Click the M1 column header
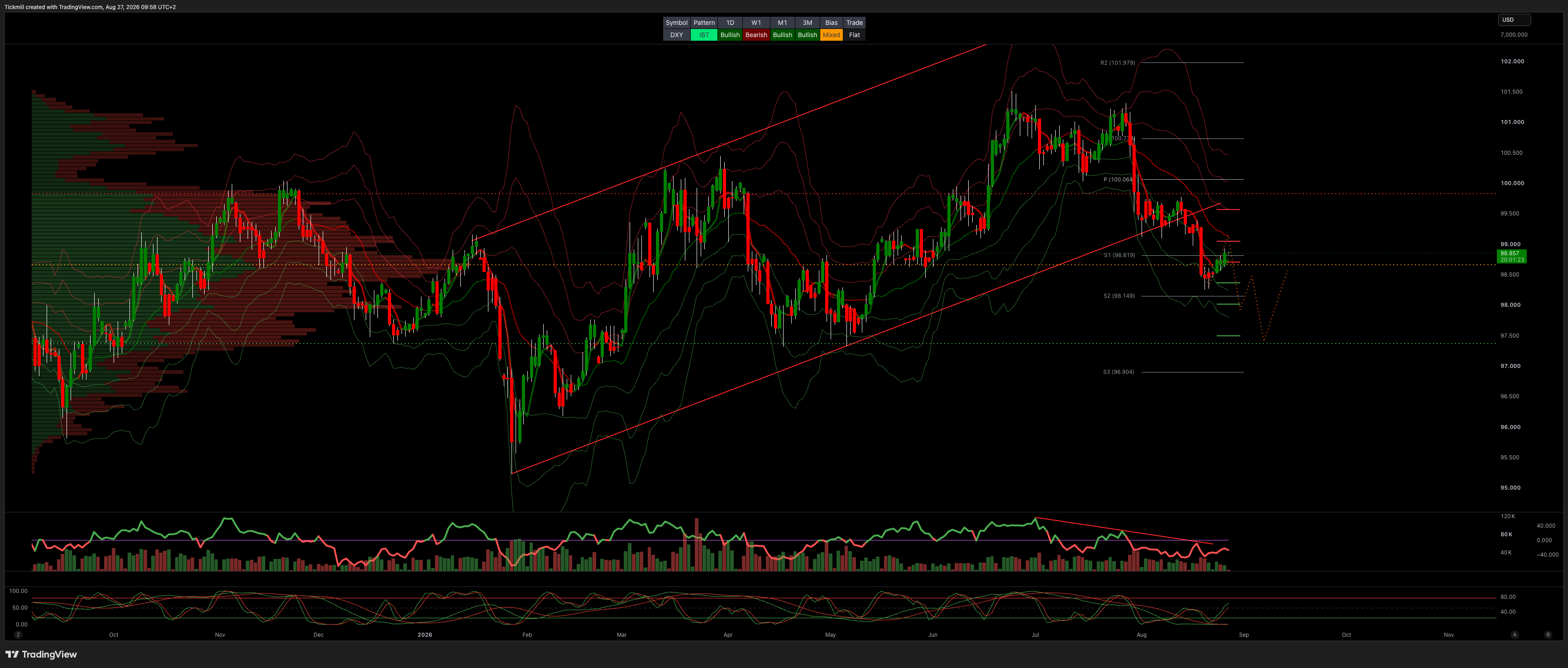This screenshot has width=1568, height=668. (782, 23)
